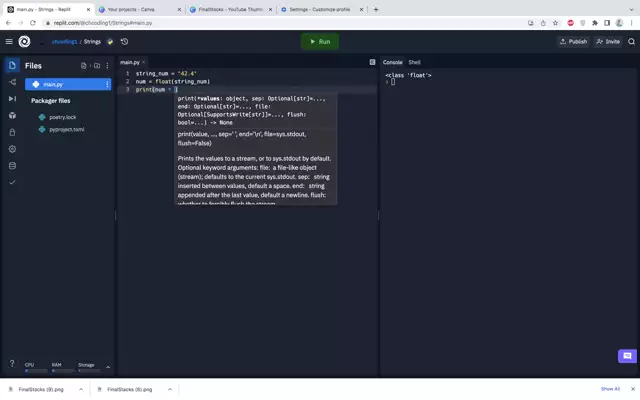Open a new browser tab
Screen dimensions: 640x400
pos(376,9)
